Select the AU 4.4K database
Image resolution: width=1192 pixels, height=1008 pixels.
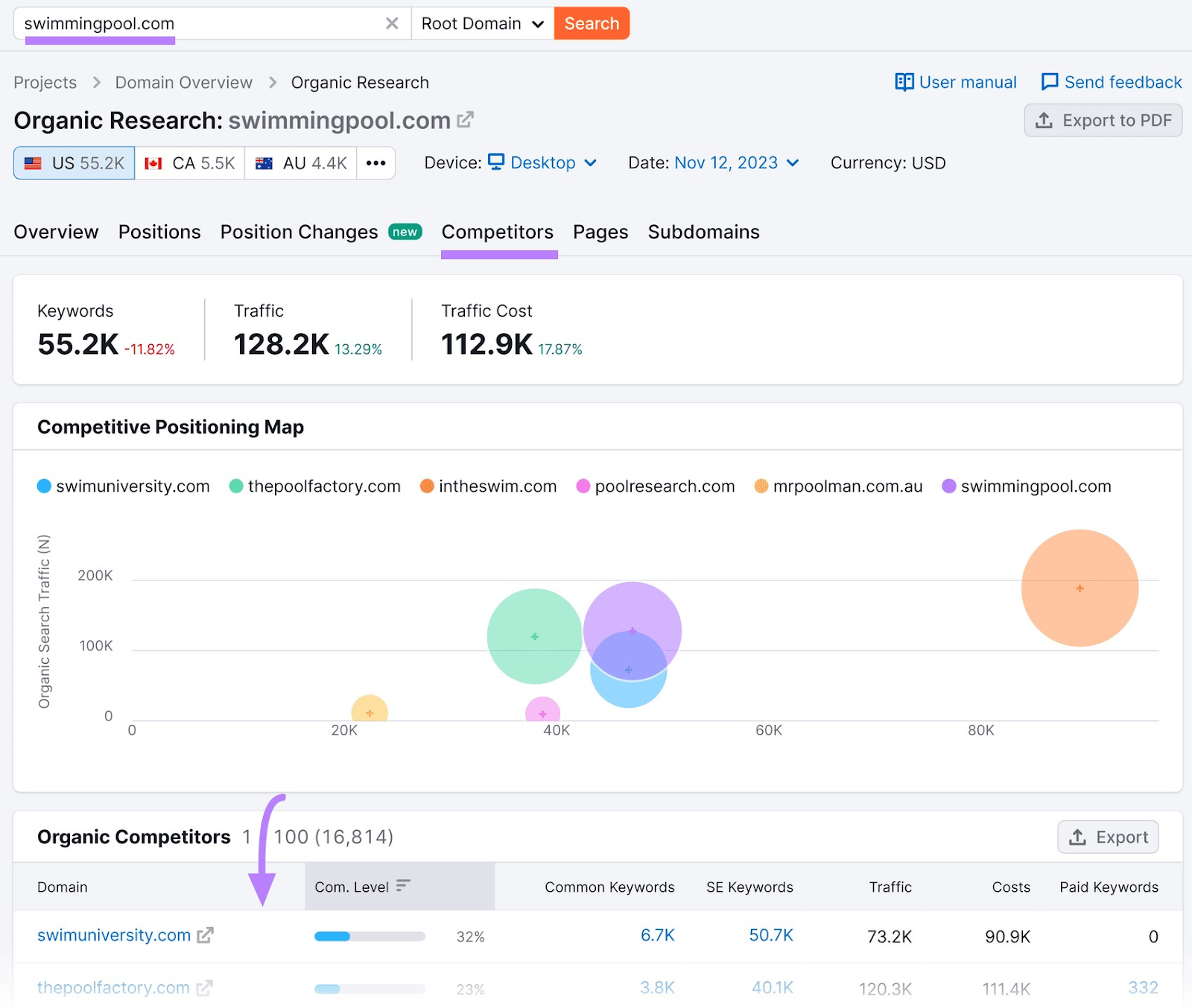click(x=301, y=163)
